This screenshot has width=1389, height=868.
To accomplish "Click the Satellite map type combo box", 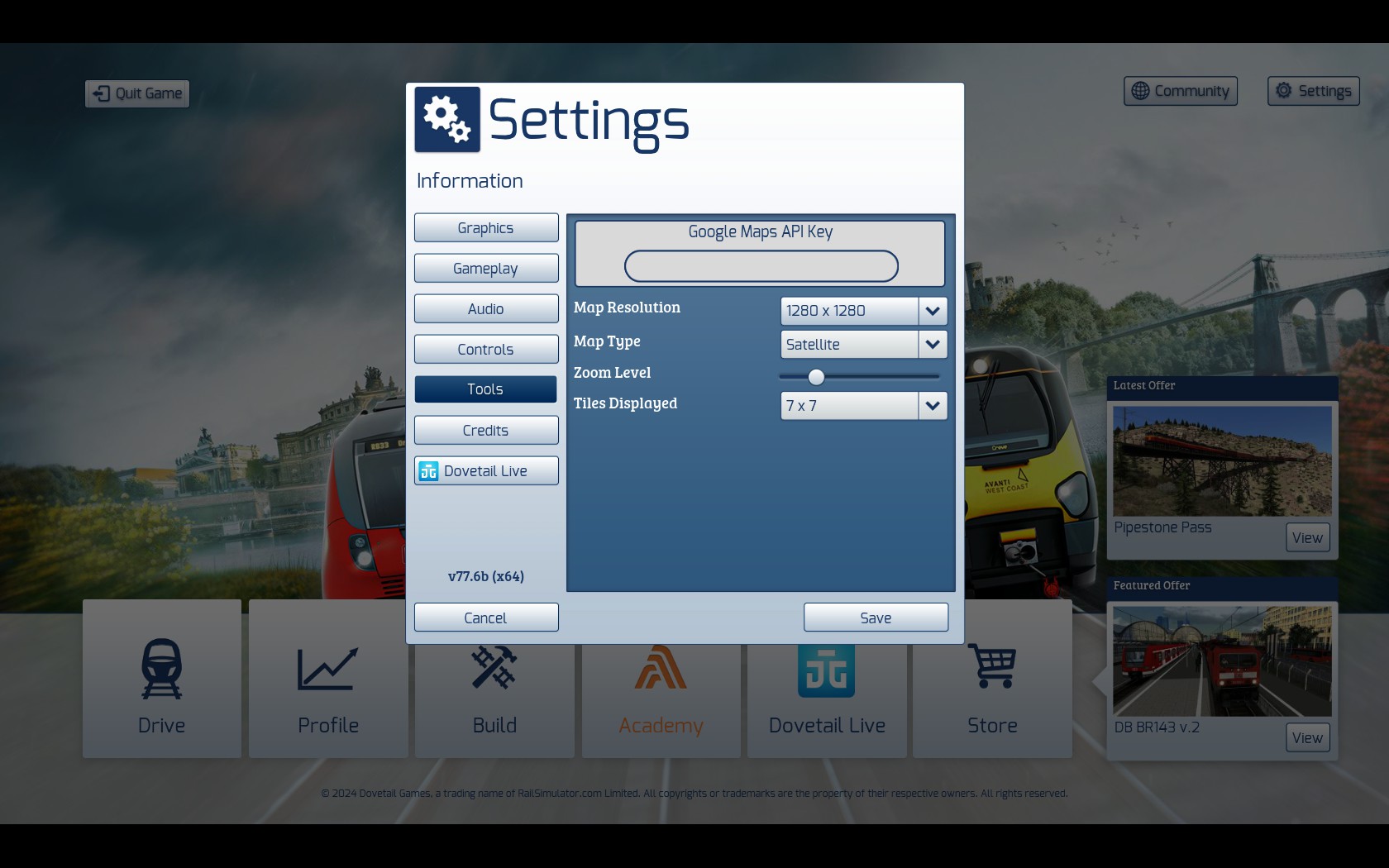I will pyautogui.click(x=864, y=345).
